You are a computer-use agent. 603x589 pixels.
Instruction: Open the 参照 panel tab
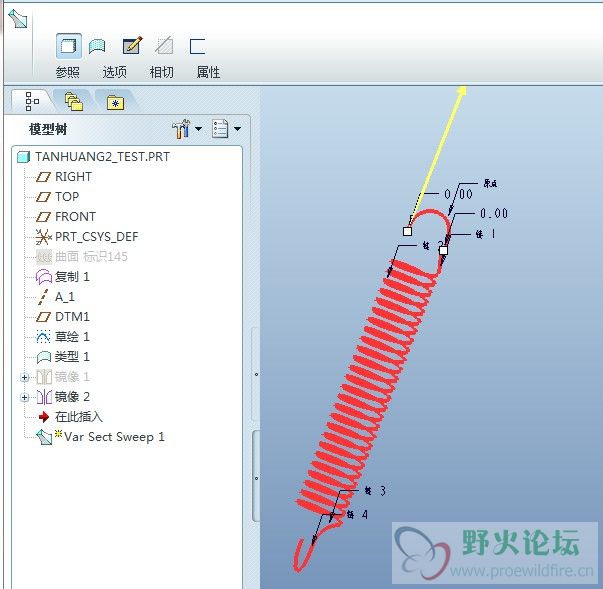click(68, 72)
